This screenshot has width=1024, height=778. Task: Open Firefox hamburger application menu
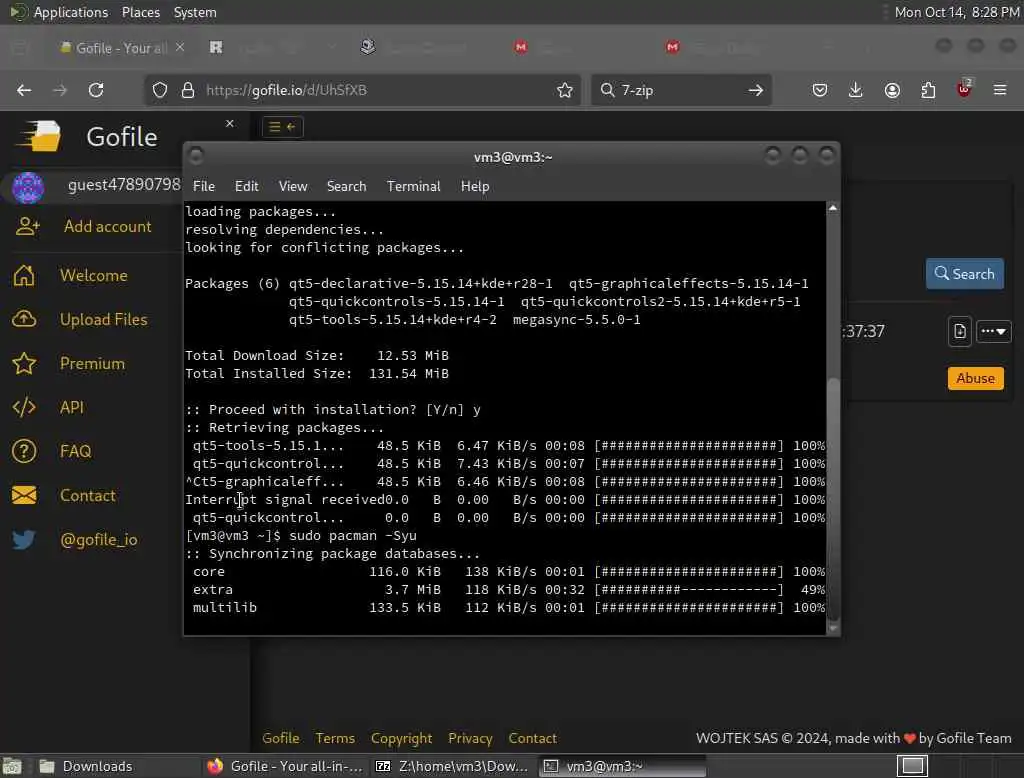(1000, 90)
